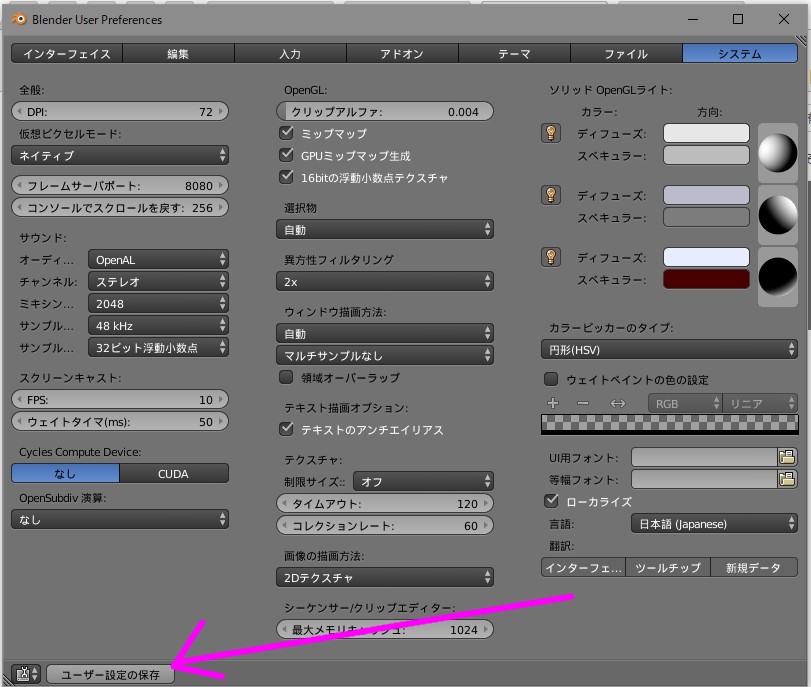
Task: Toggle the third solid OpenGL light bulb icon
Action: 551,257
